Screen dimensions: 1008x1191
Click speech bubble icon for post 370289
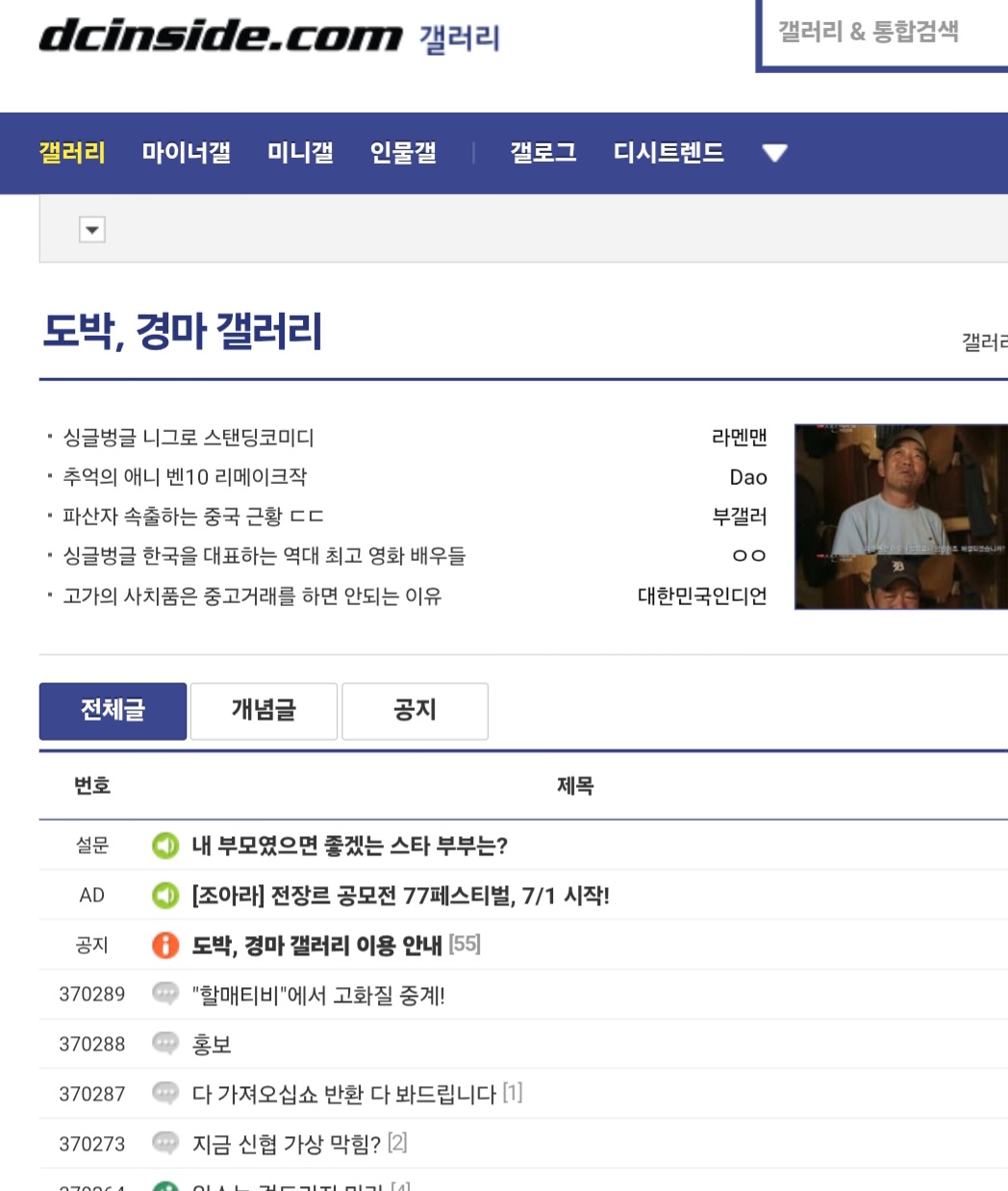165,994
